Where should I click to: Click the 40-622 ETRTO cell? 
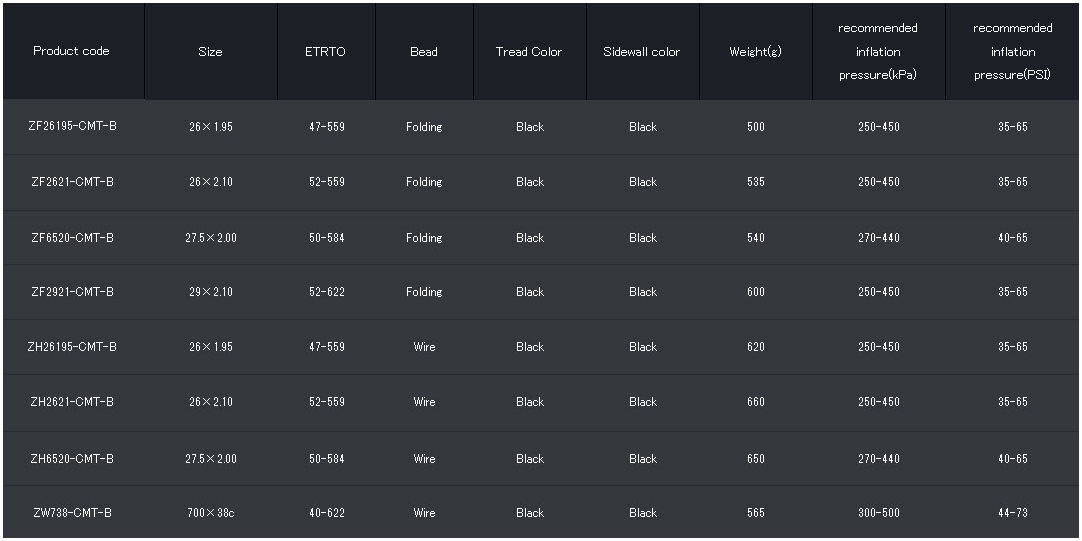(x=326, y=513)
